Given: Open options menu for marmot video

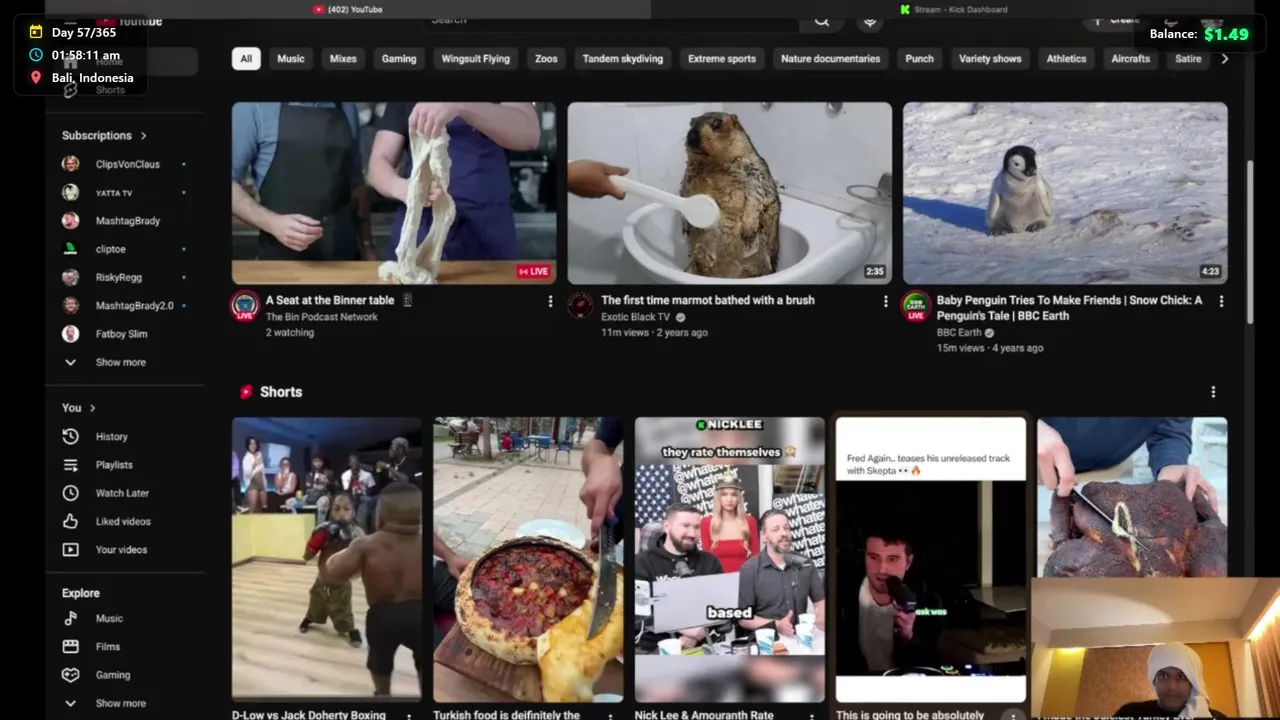Looking at the screenshot, I should tap(885, 301).
